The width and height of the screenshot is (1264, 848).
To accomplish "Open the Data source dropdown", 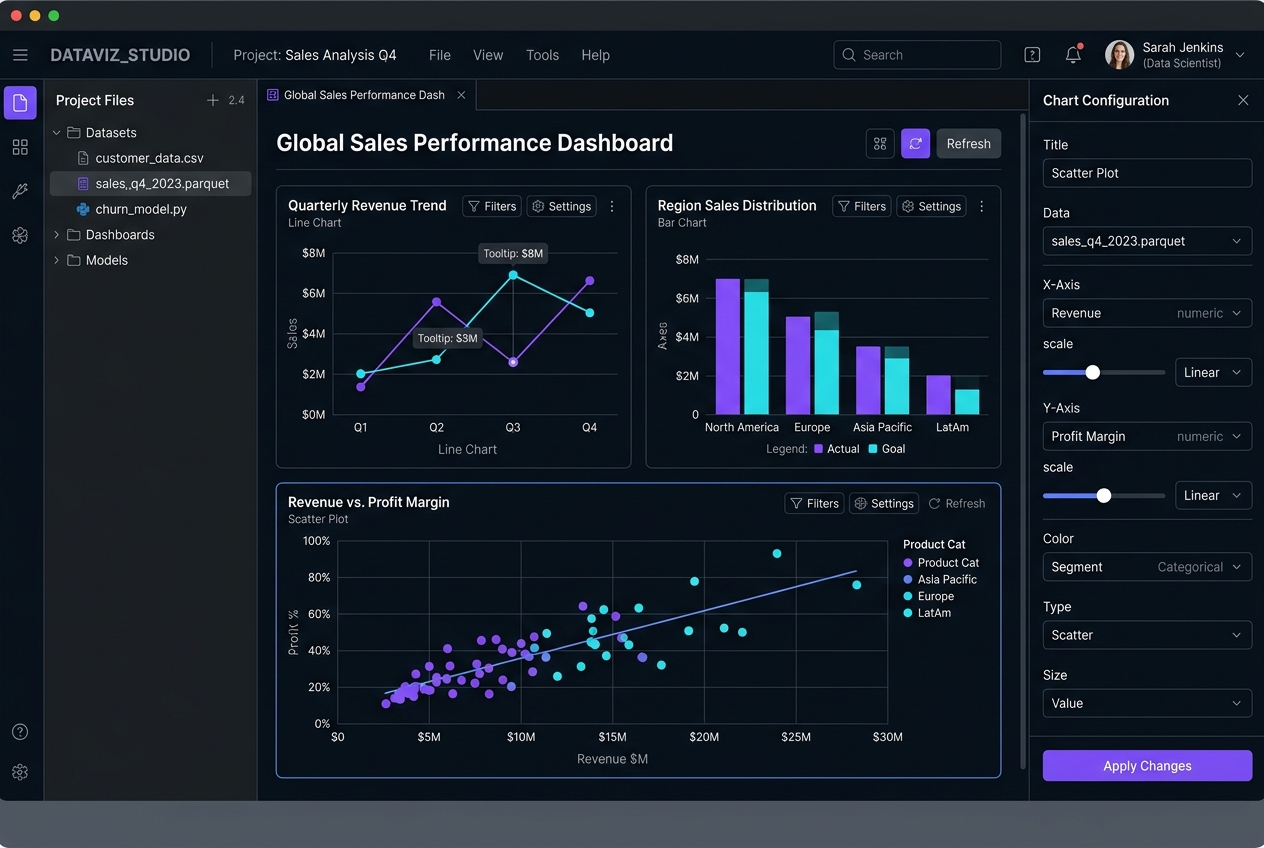I will (1147, 241).
